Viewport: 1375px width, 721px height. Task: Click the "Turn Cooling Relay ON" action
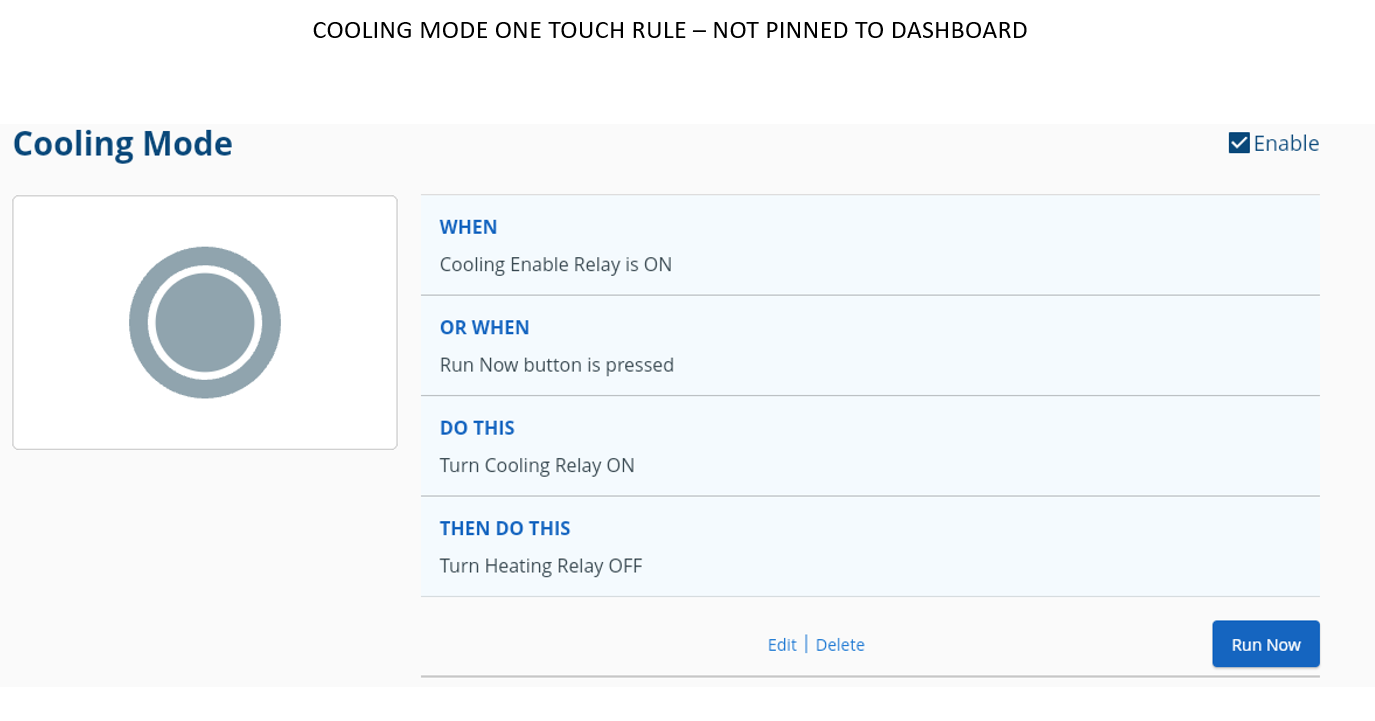[537, 466]
